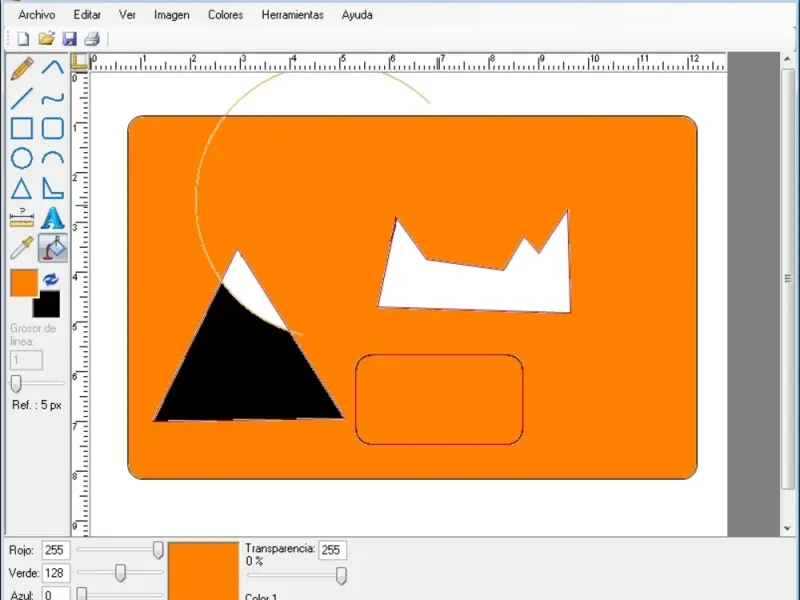Select the Paint Bucket fill tool

coord(53,248)
